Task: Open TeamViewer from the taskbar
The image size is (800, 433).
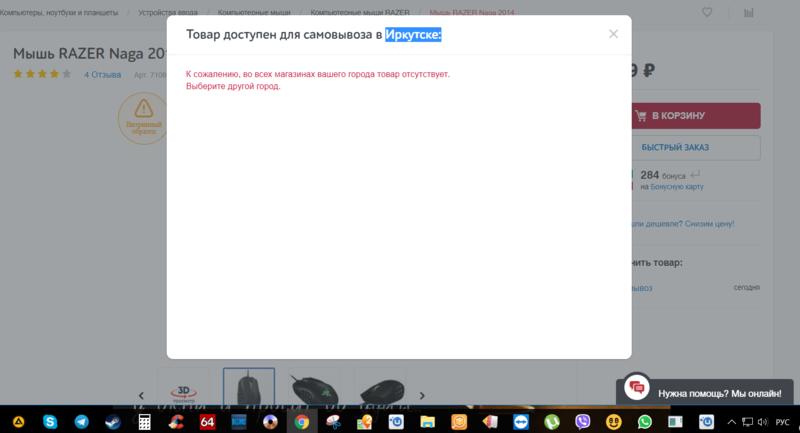Action: coord(521,421)
